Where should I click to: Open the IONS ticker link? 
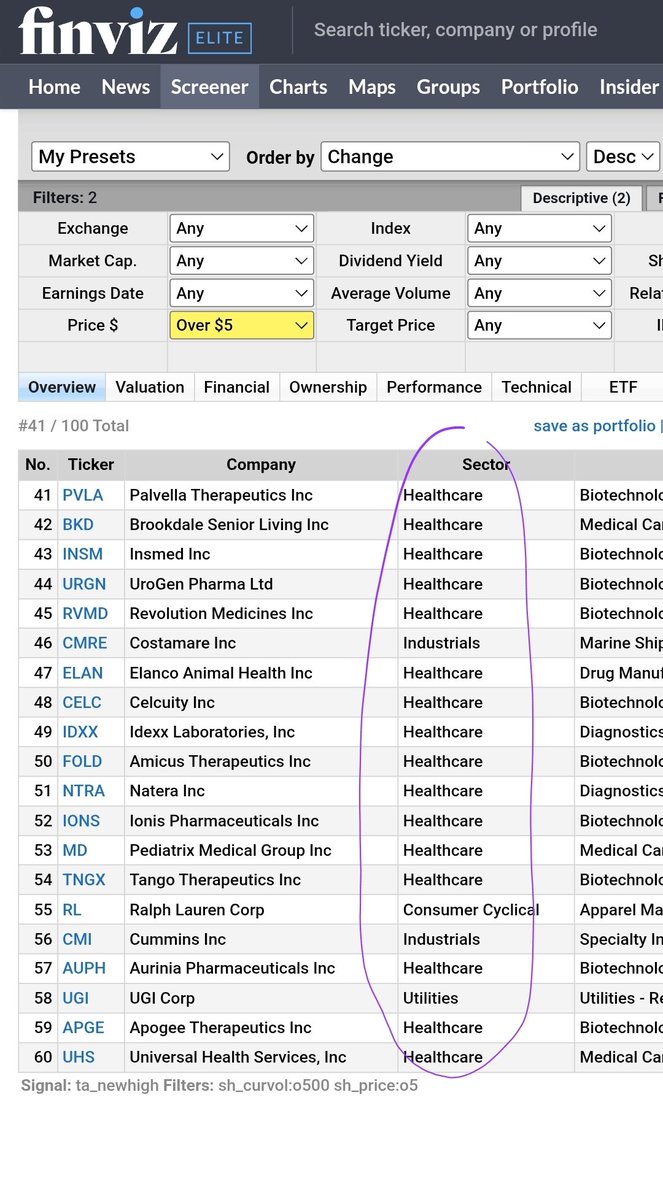[81, 821]
